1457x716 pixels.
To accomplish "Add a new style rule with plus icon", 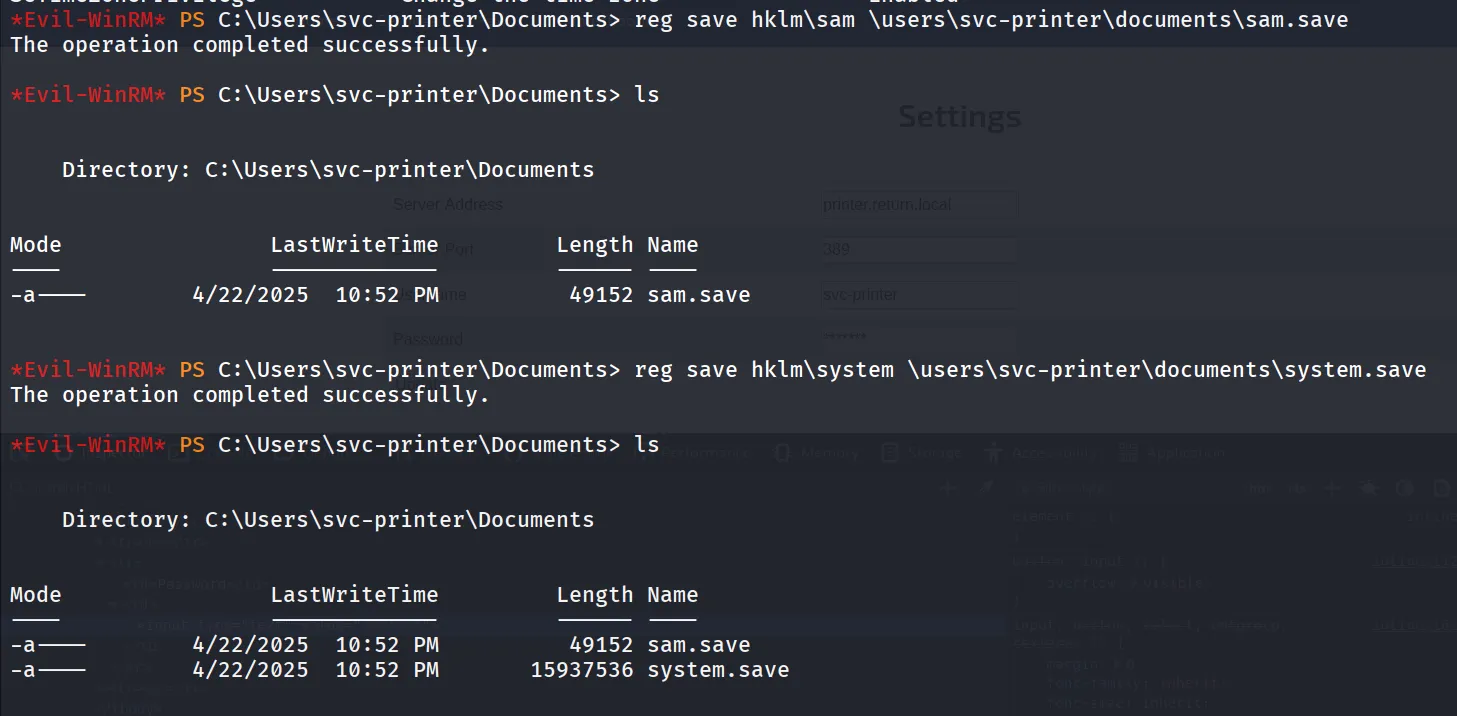I will tap(1332, 488).
